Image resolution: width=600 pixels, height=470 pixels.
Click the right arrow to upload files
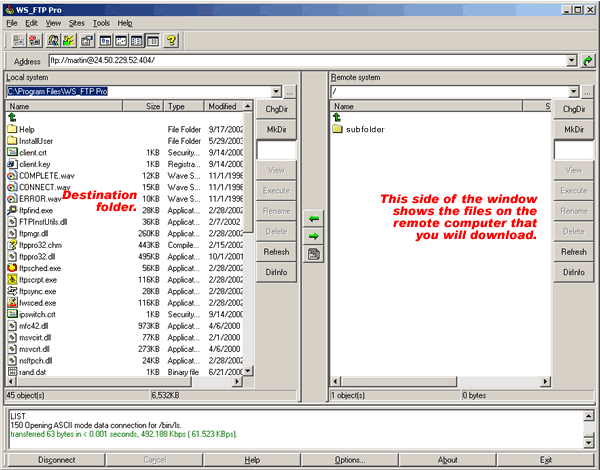point(314,236)
